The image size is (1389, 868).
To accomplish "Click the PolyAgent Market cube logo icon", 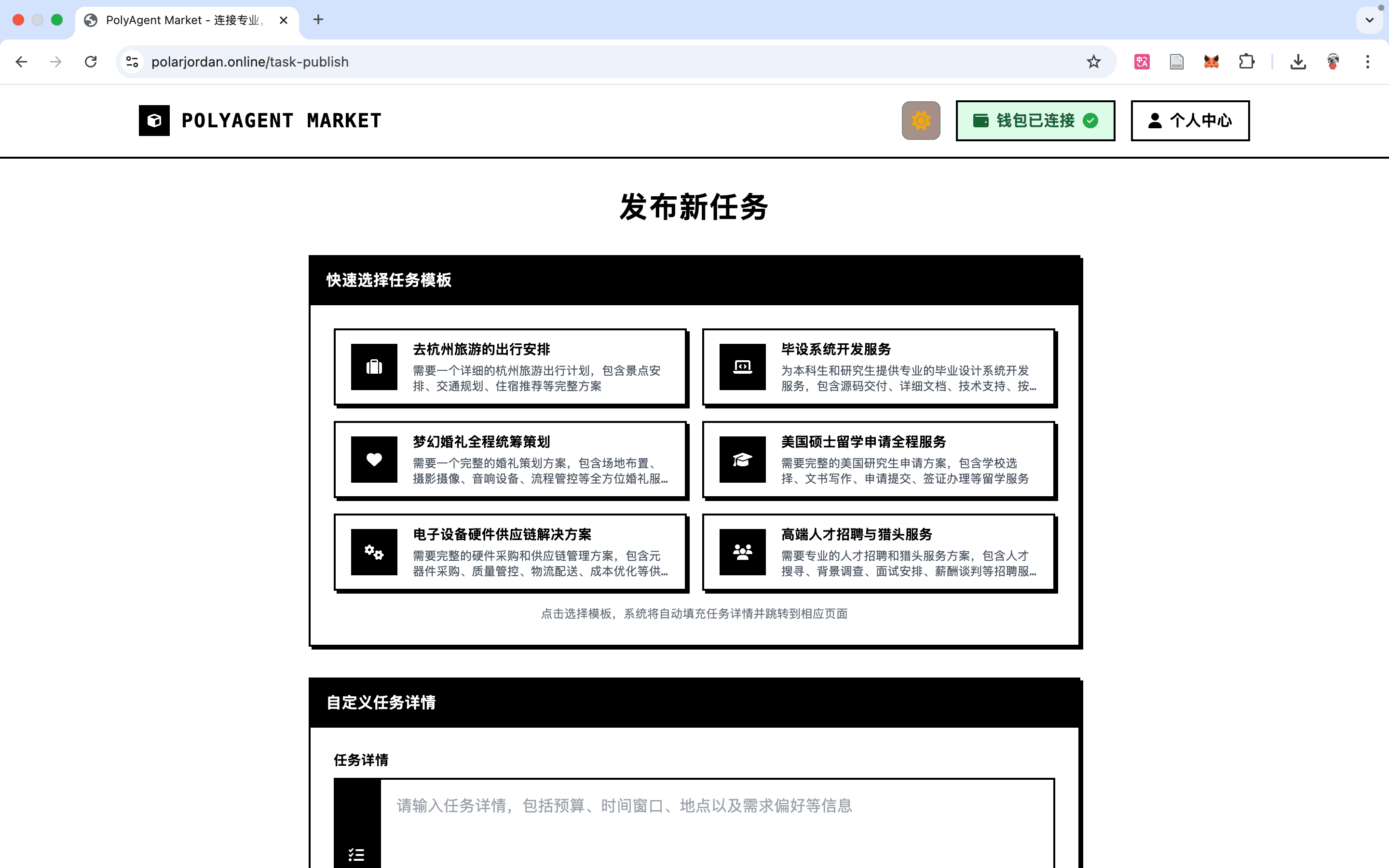I will click(154, 121).
